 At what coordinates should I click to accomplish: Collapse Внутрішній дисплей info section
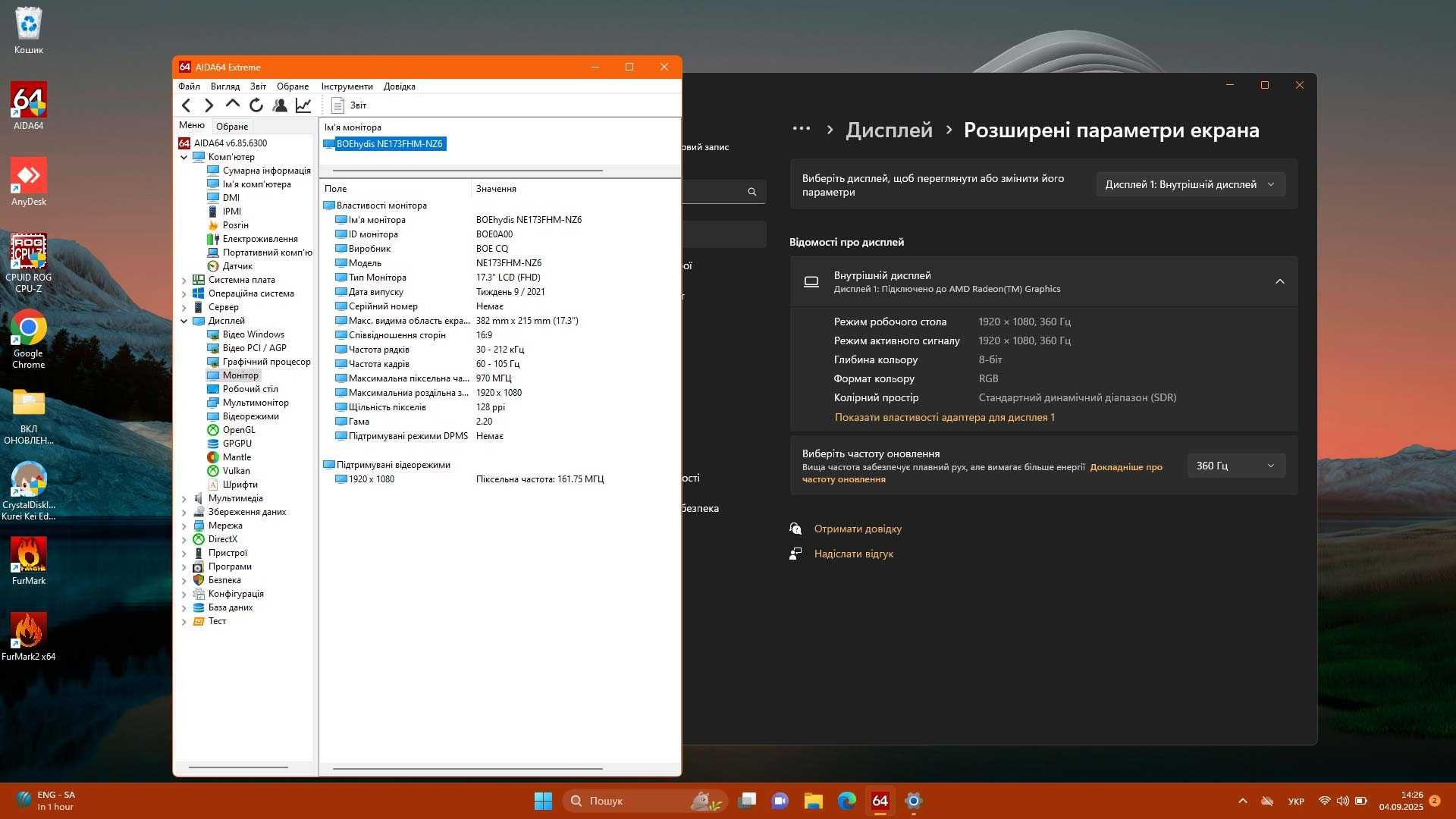pyautogui.click(x=1279, y=281)
